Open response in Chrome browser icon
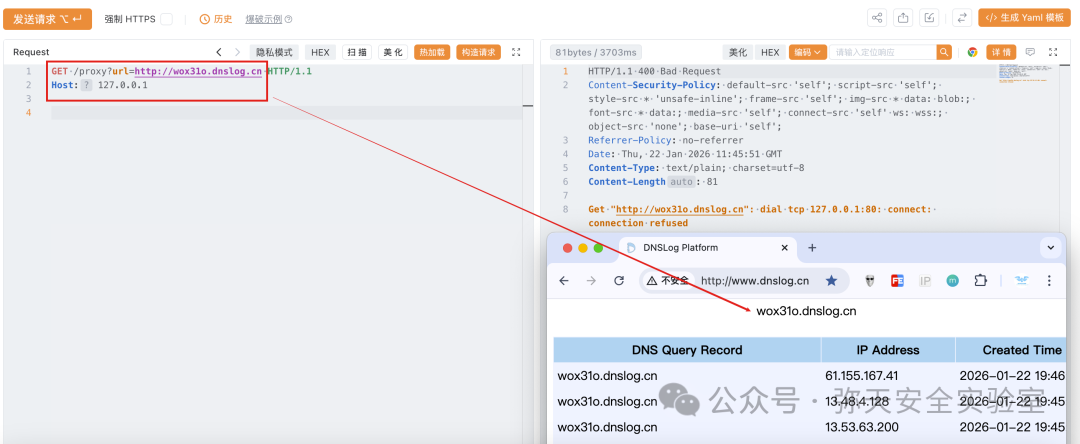 [973, 52]
